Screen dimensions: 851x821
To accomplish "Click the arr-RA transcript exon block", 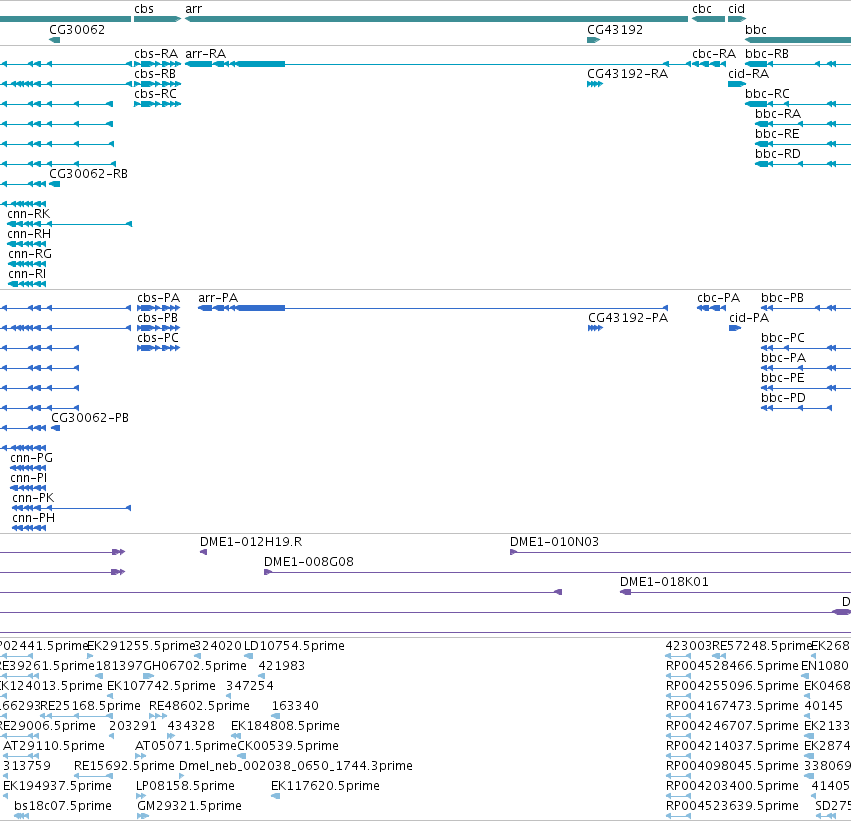I will [x=261, y=64].
